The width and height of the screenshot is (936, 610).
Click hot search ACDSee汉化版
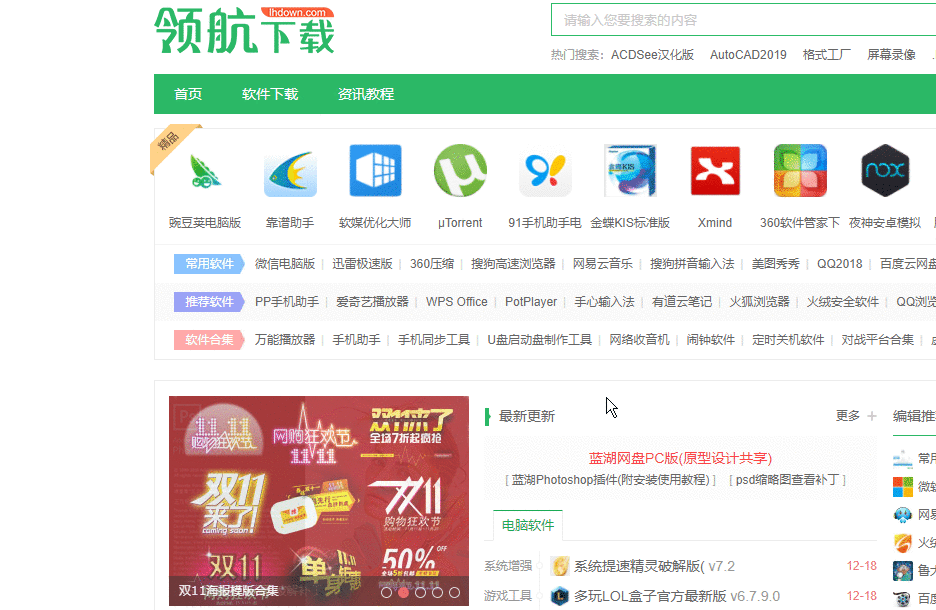click(x=652, y=55)
